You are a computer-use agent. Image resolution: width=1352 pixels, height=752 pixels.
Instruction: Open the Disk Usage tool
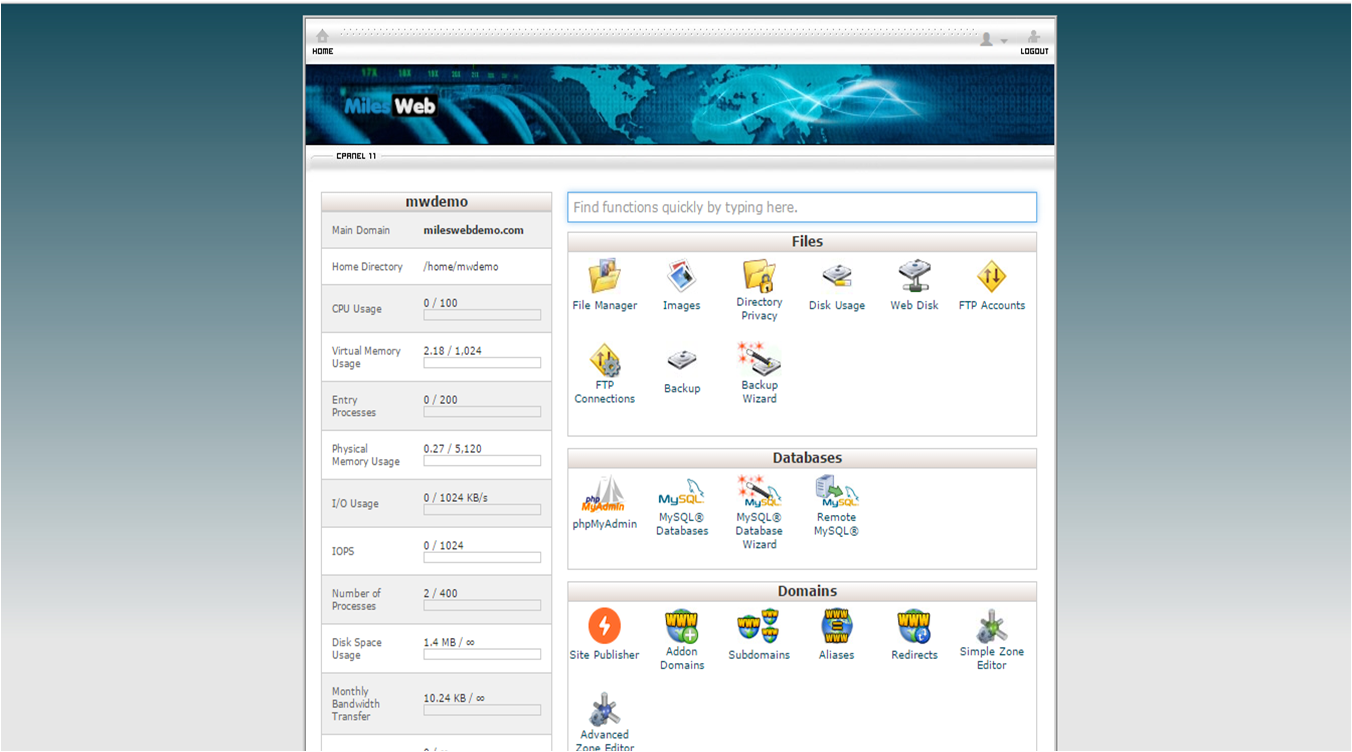pos(837,276)
